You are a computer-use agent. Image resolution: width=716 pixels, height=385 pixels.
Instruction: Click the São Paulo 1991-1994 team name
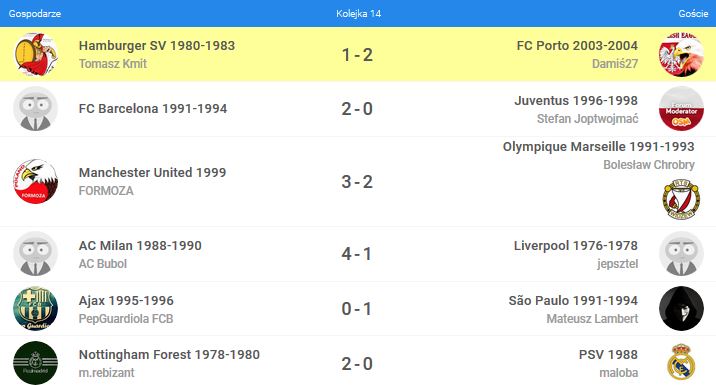coord(573,301)
